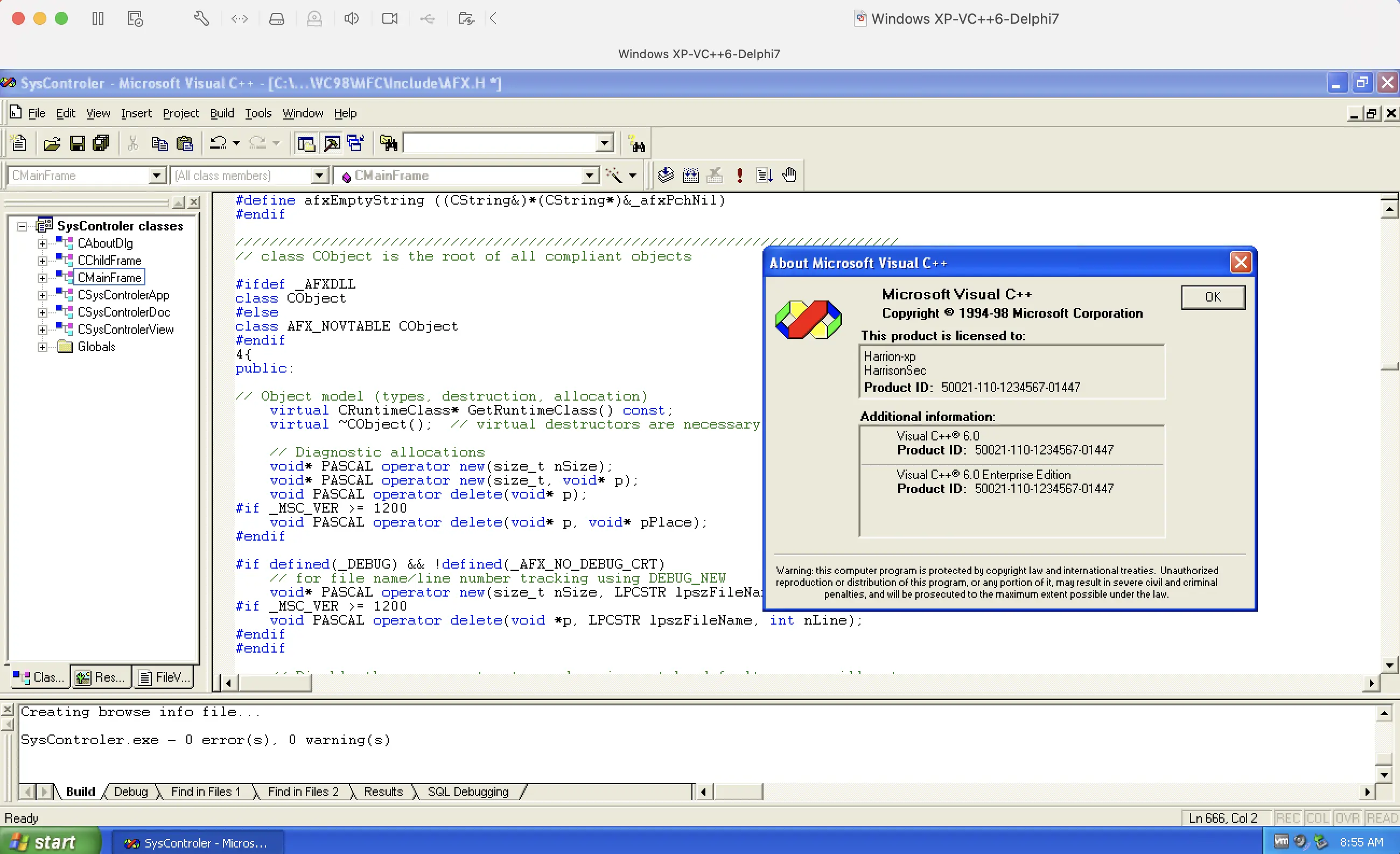
Task: Create a new text file from toolbar
Action: (x=19, y=143)
